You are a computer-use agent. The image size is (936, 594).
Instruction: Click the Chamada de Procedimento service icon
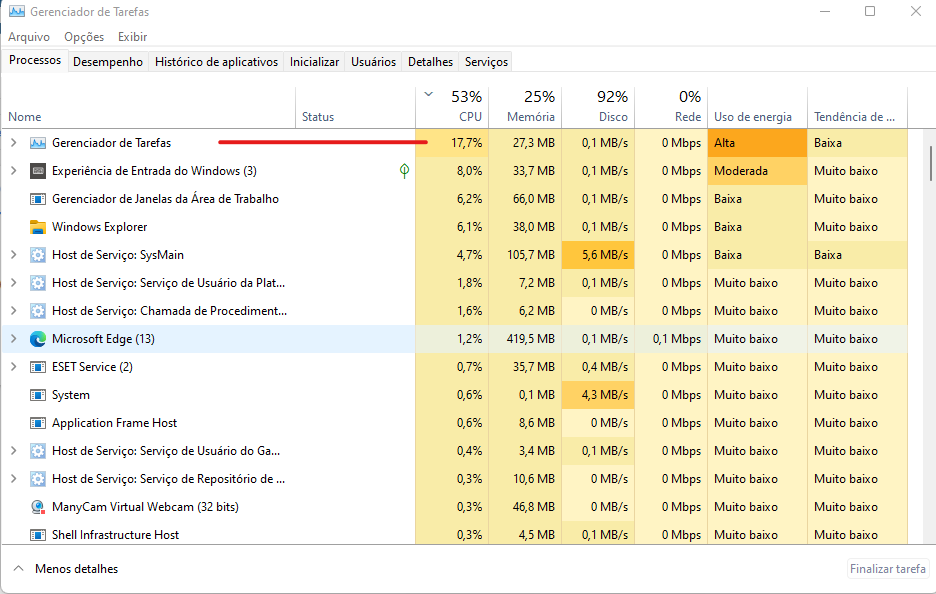click(38, 311)
